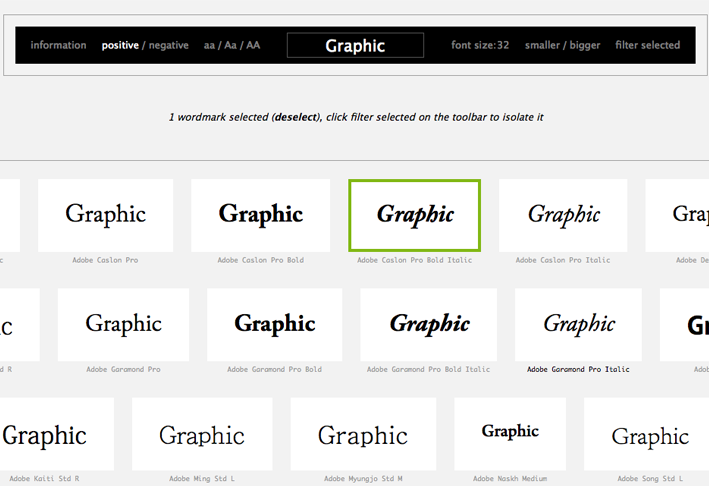The width and height of the screenshot is (709, 486).
Task: Click the 'Adobe Song Std L' label
Action: [650, 478]
